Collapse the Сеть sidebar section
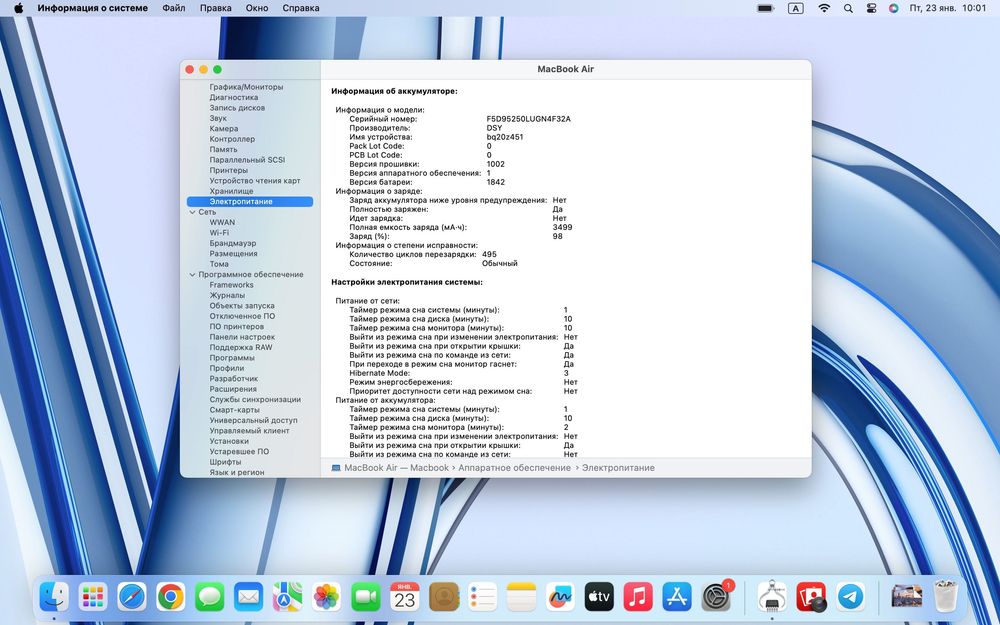1000x625 pixels. [x=193, y=212]
